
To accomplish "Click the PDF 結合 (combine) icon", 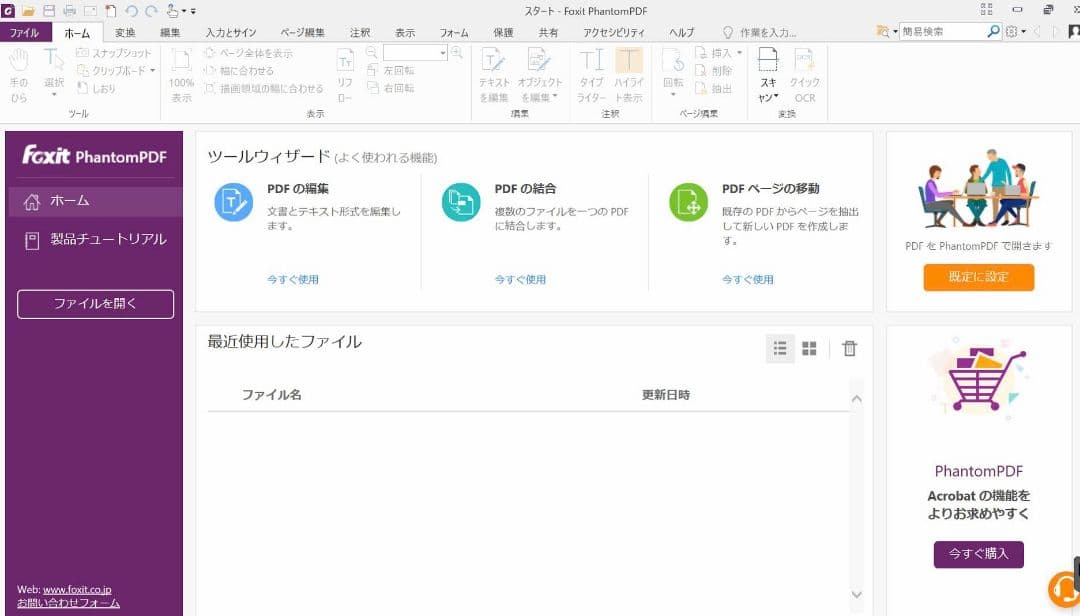I will (461, 200).
